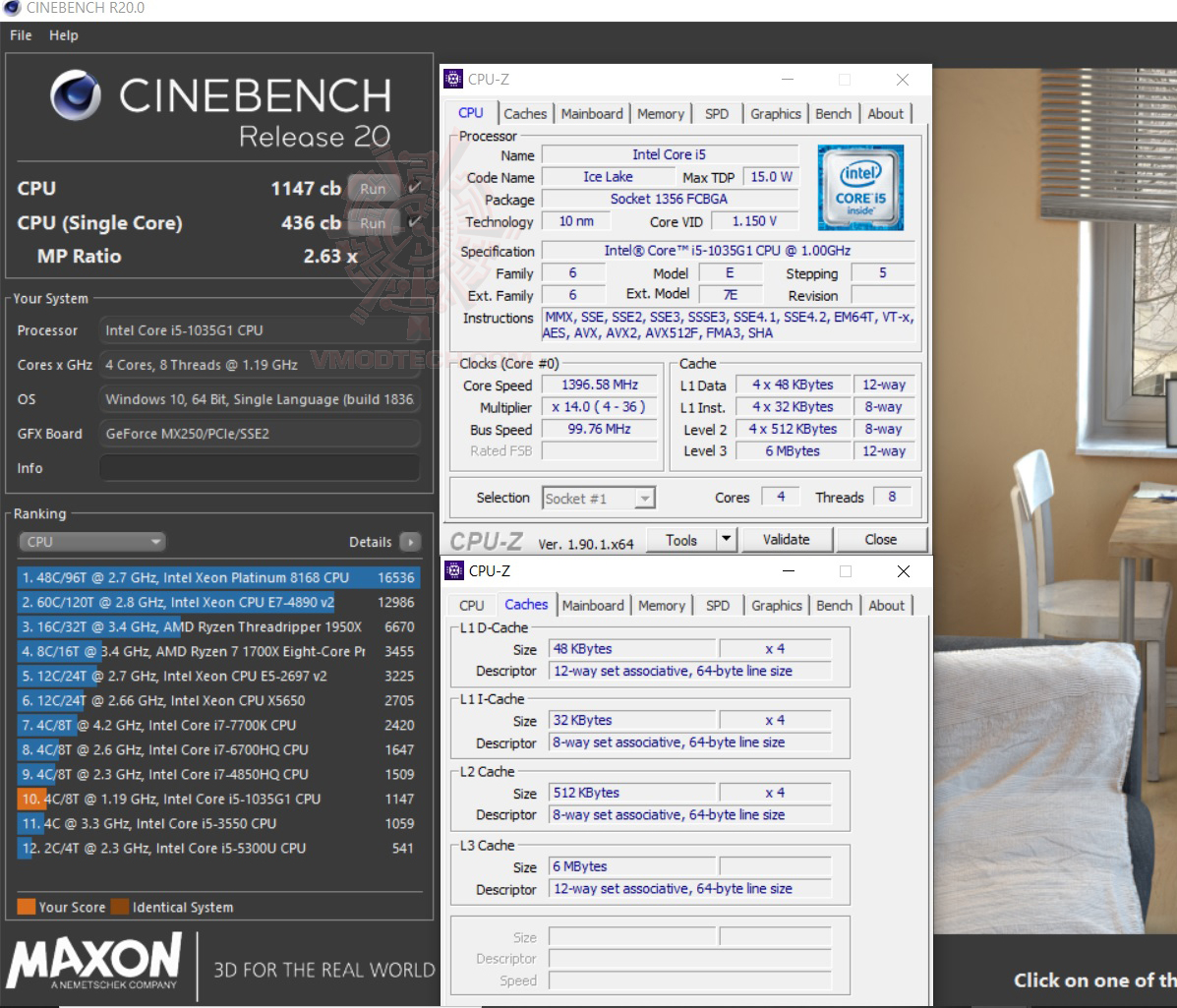This screenshot has height=1008, width=1177.
Task: Click the Close button in CPU-Z
Action: pos(880,539)
